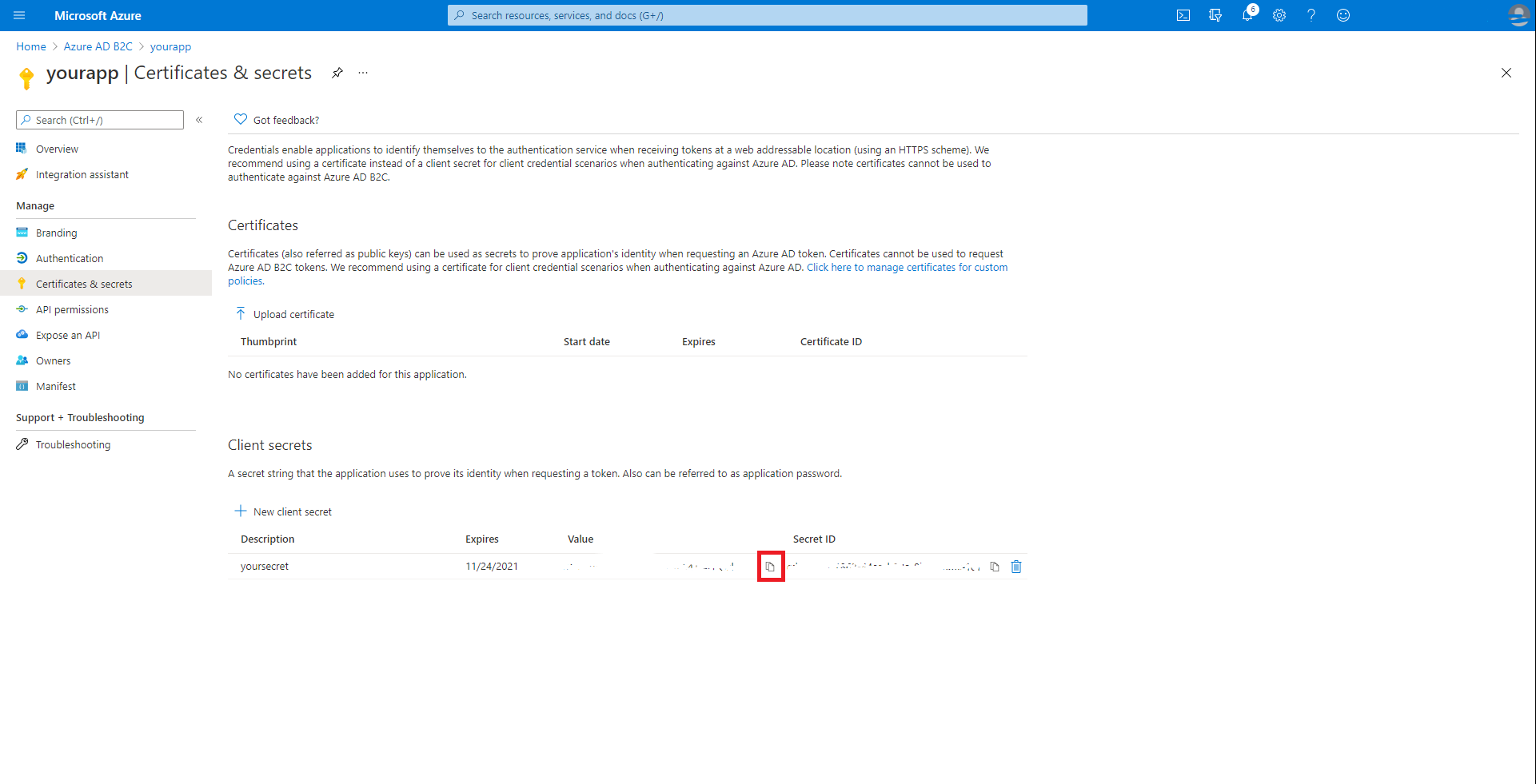Click the yoursecret description cell

(x=265, y=566)
